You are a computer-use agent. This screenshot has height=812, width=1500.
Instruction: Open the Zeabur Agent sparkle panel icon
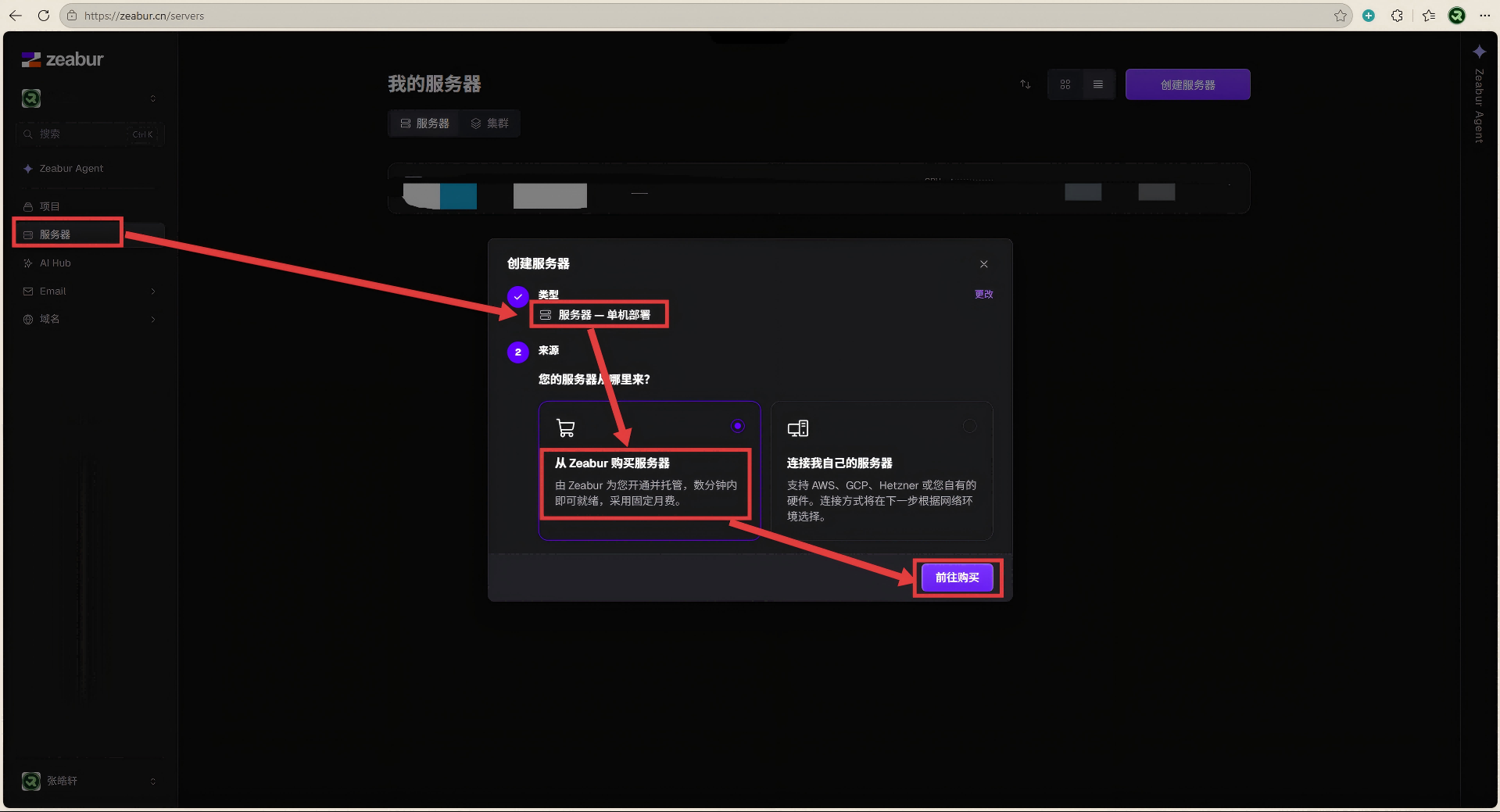[x=1479, y=52]
